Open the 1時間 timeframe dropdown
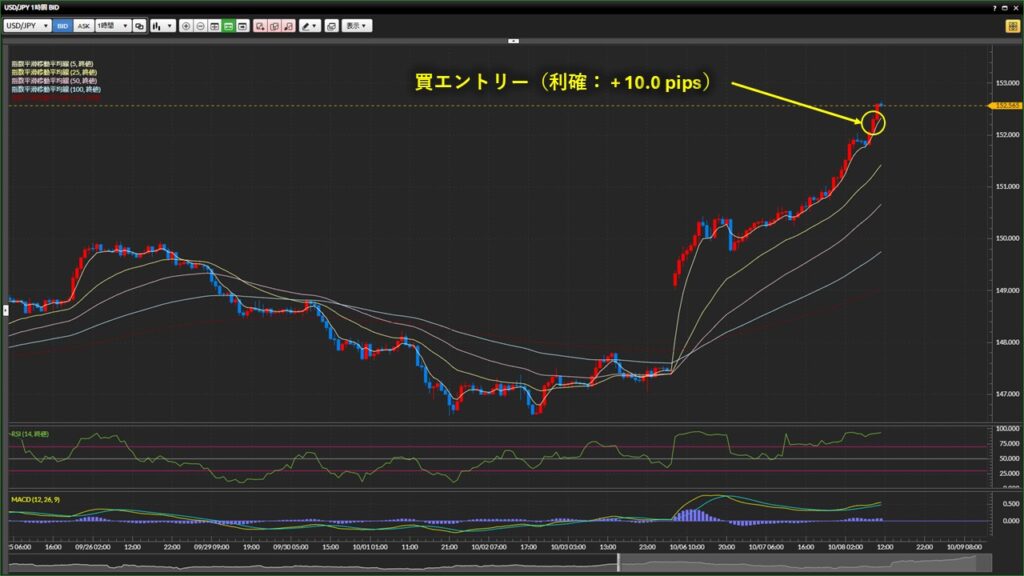Screen dimensions: 1024x576 (x=112, y=26)
